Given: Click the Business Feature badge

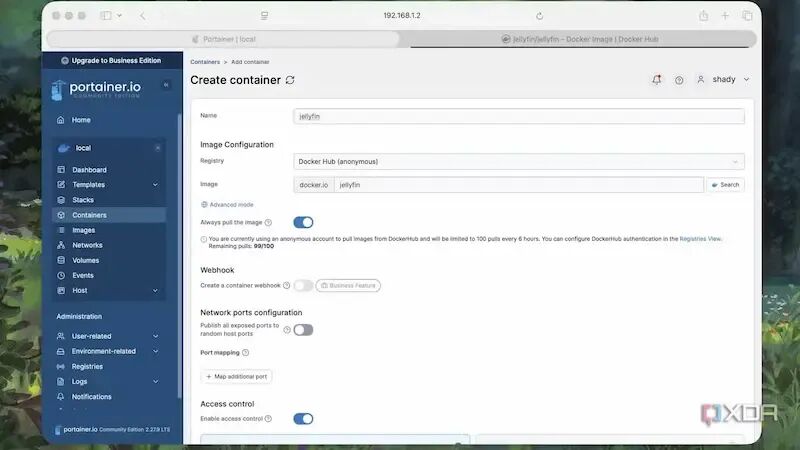Looking at the screenshot, I should pos(348,286).
